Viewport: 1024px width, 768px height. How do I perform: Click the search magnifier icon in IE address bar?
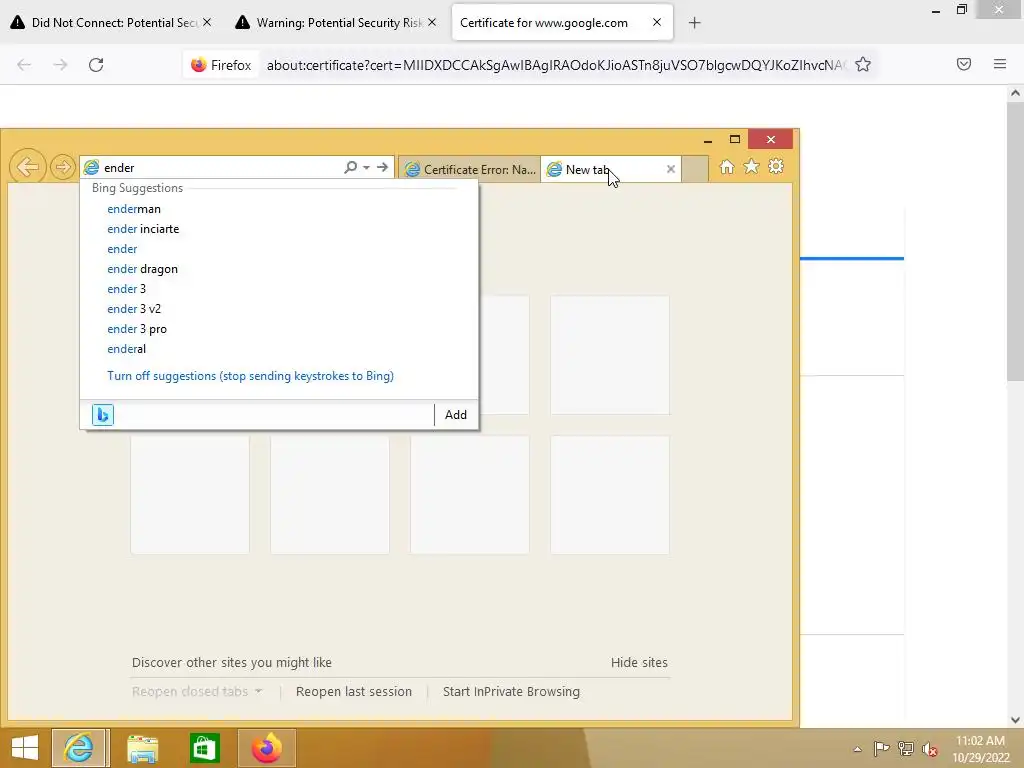click(351, 167)
